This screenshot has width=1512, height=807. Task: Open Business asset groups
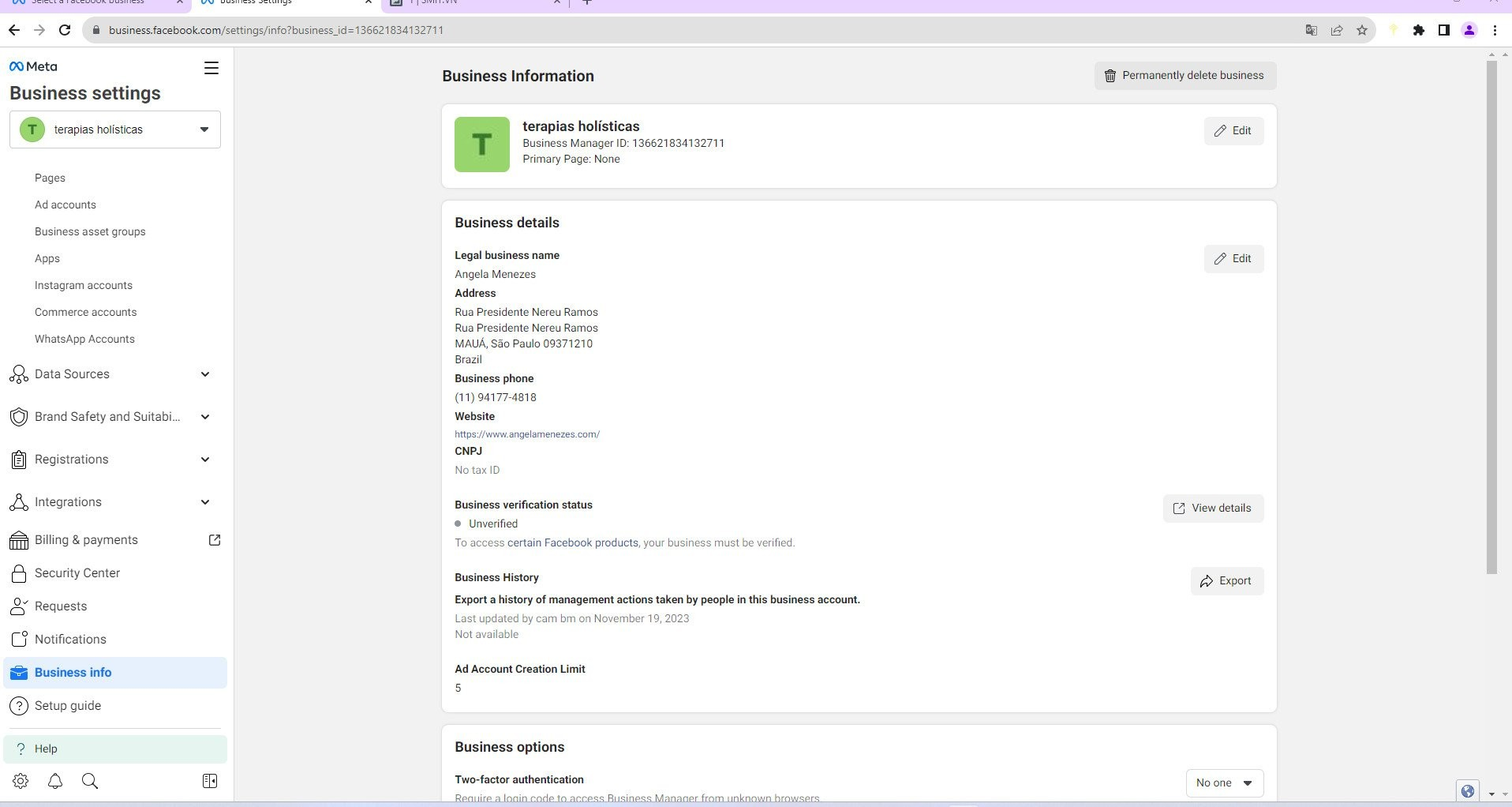(90, 231)
